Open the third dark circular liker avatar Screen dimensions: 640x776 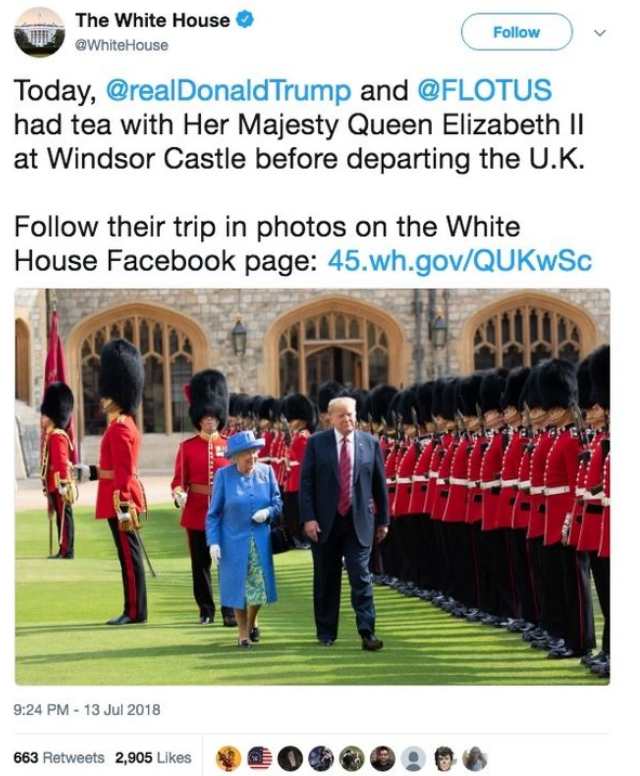290,758
